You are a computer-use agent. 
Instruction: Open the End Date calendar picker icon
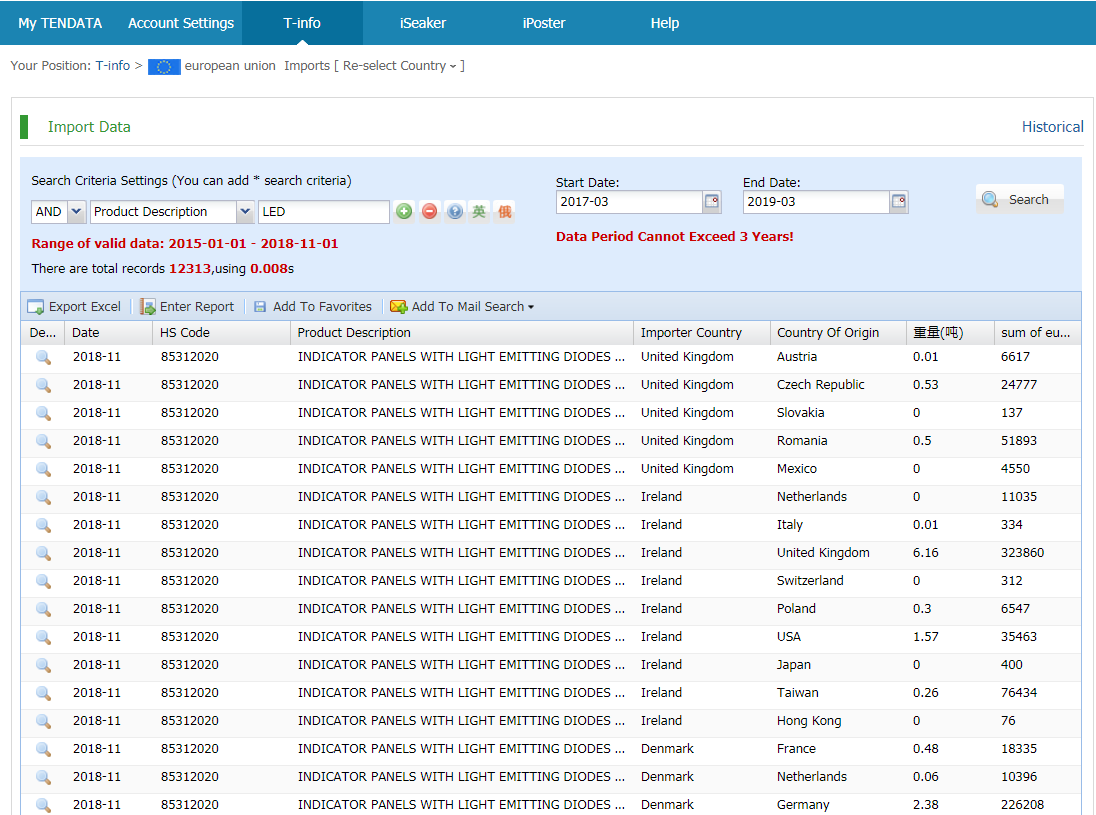[x=899, y=202]
